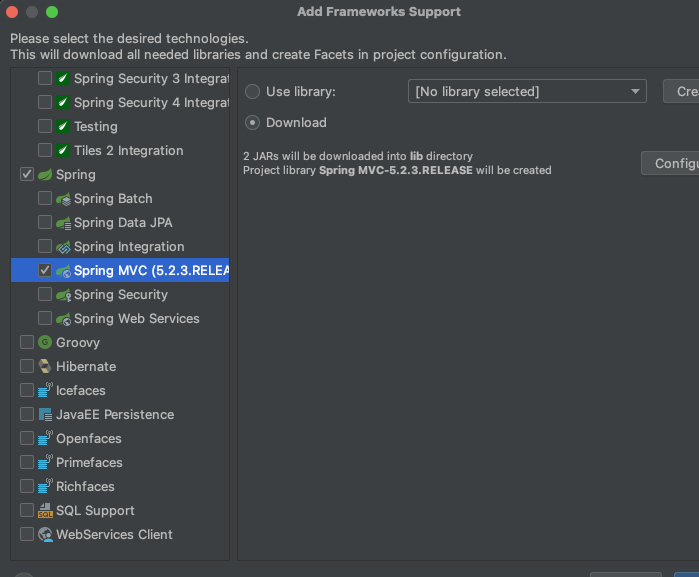Click the Spring leaf icon
699x577 pixels.
point(45,175)
